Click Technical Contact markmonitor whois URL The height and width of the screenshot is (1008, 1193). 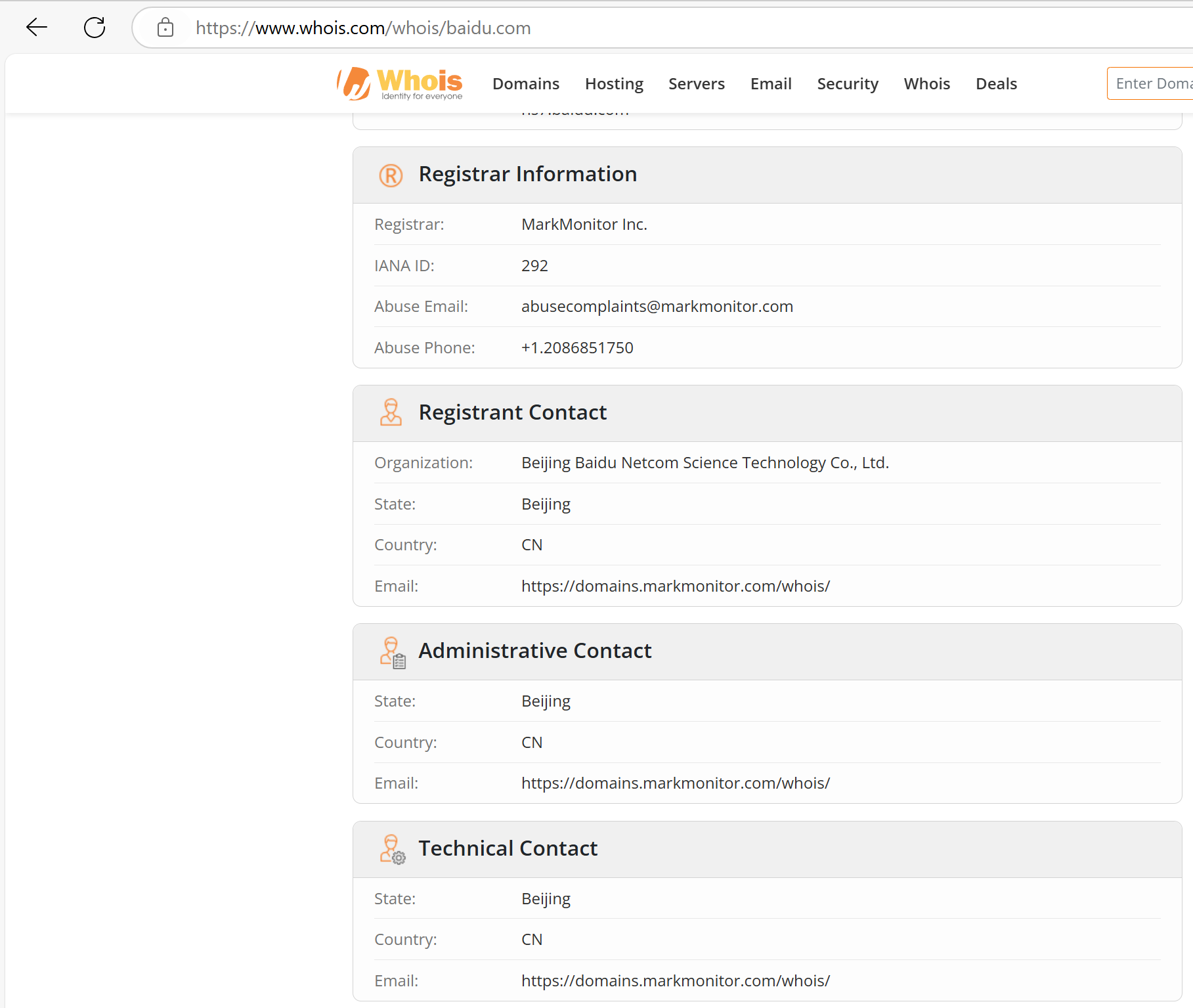click(x=676, y=981)
